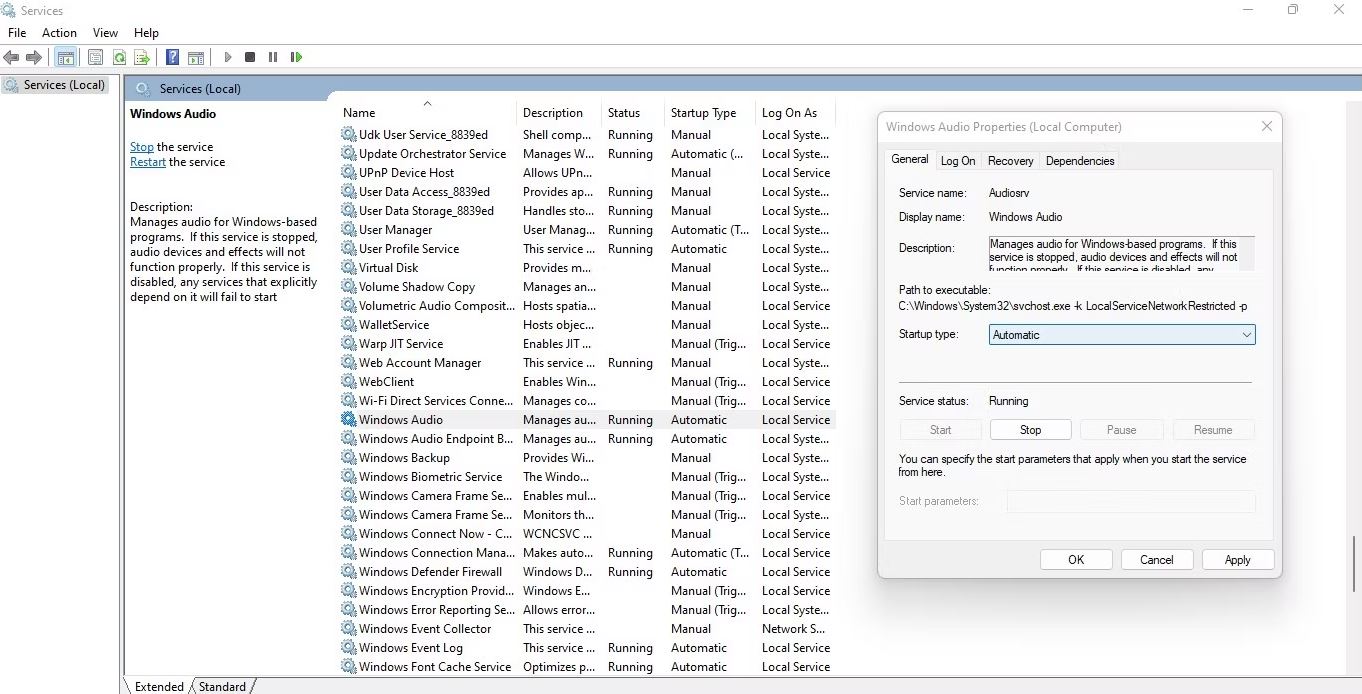Click the Stop Service square icon
The image size is (1362, 694).
click(x=250, y=58)
